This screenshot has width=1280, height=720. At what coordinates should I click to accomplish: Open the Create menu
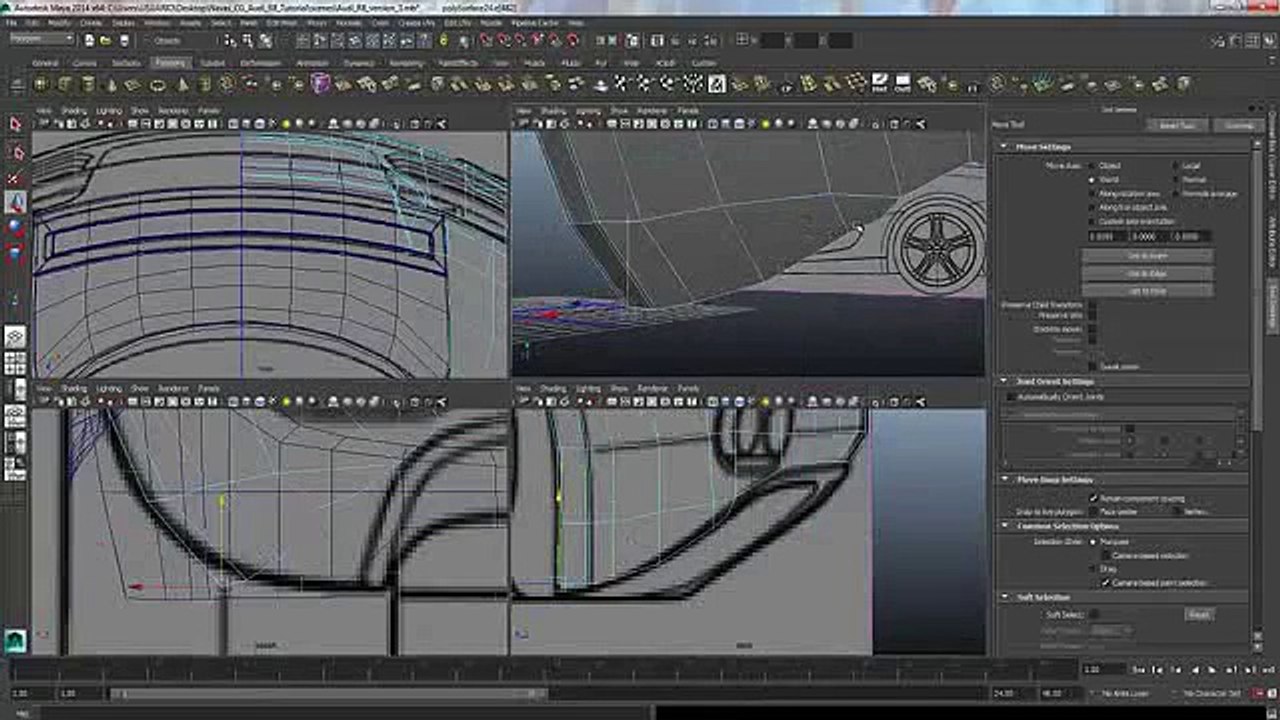(91, 22)
